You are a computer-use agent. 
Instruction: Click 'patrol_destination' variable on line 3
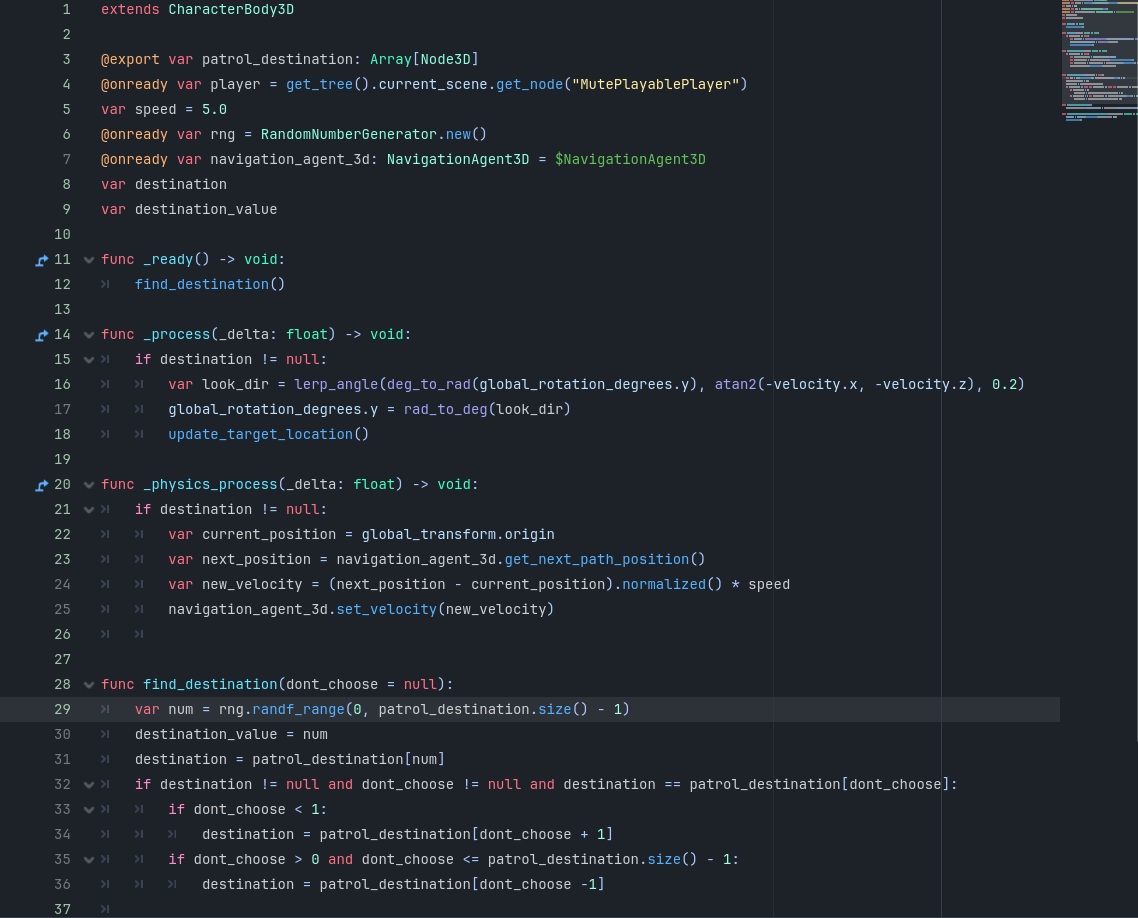pos(277,60)
